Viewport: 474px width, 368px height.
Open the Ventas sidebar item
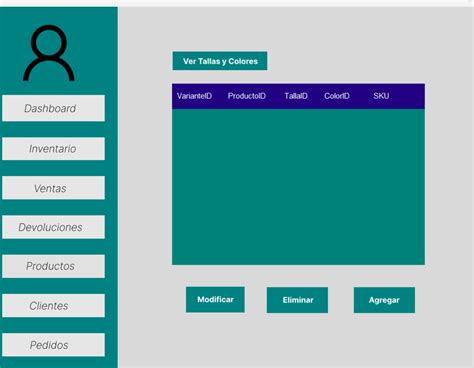[x=53, y=188]
